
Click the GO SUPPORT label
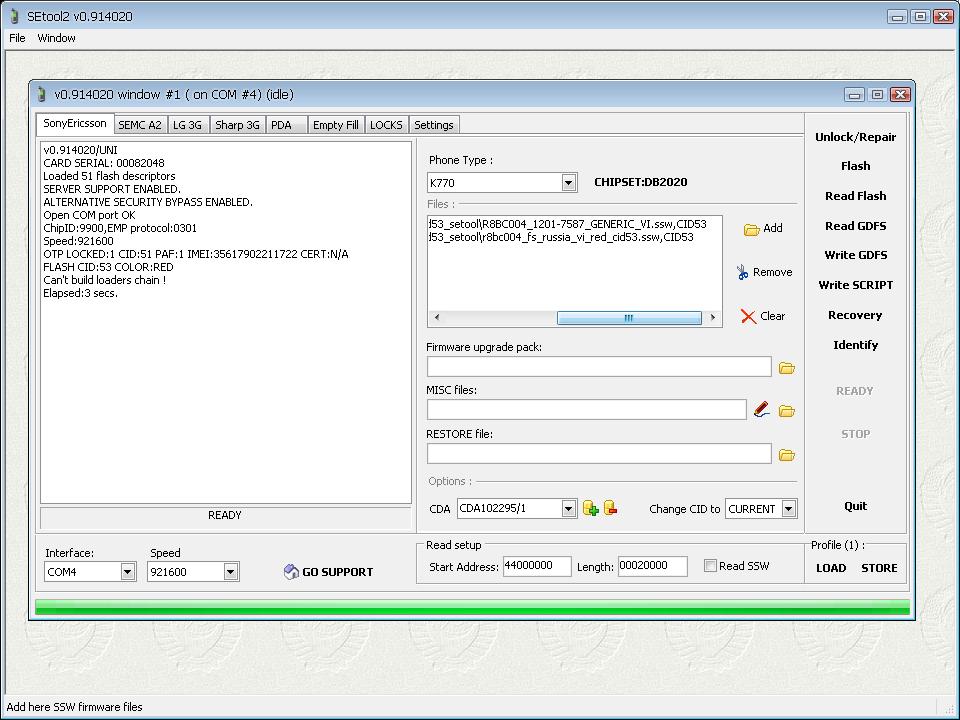click(x=337, y=572)
